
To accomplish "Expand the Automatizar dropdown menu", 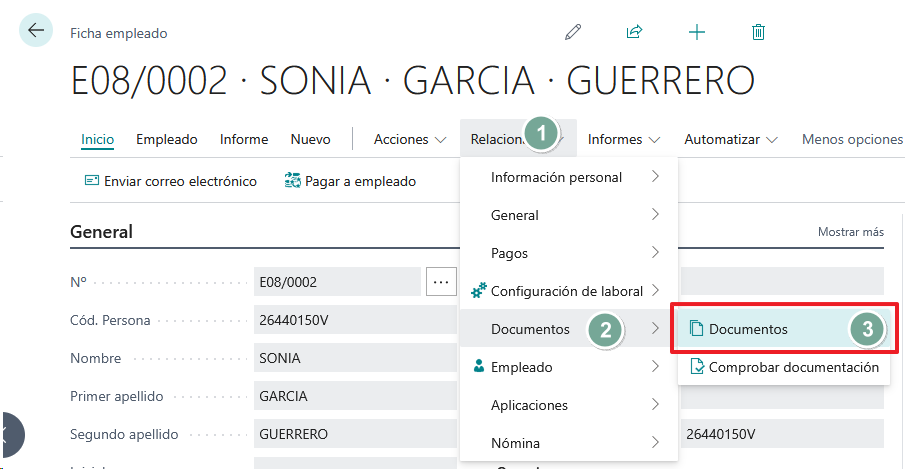I will 731,139.
